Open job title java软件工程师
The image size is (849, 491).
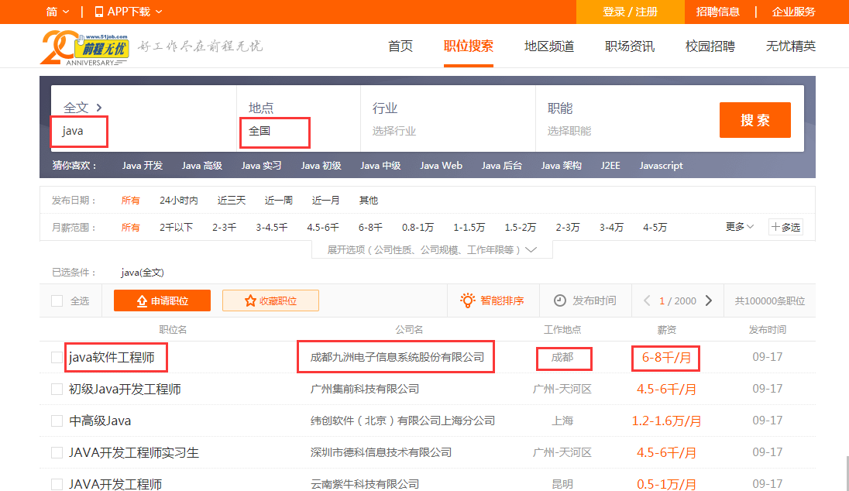112,357
